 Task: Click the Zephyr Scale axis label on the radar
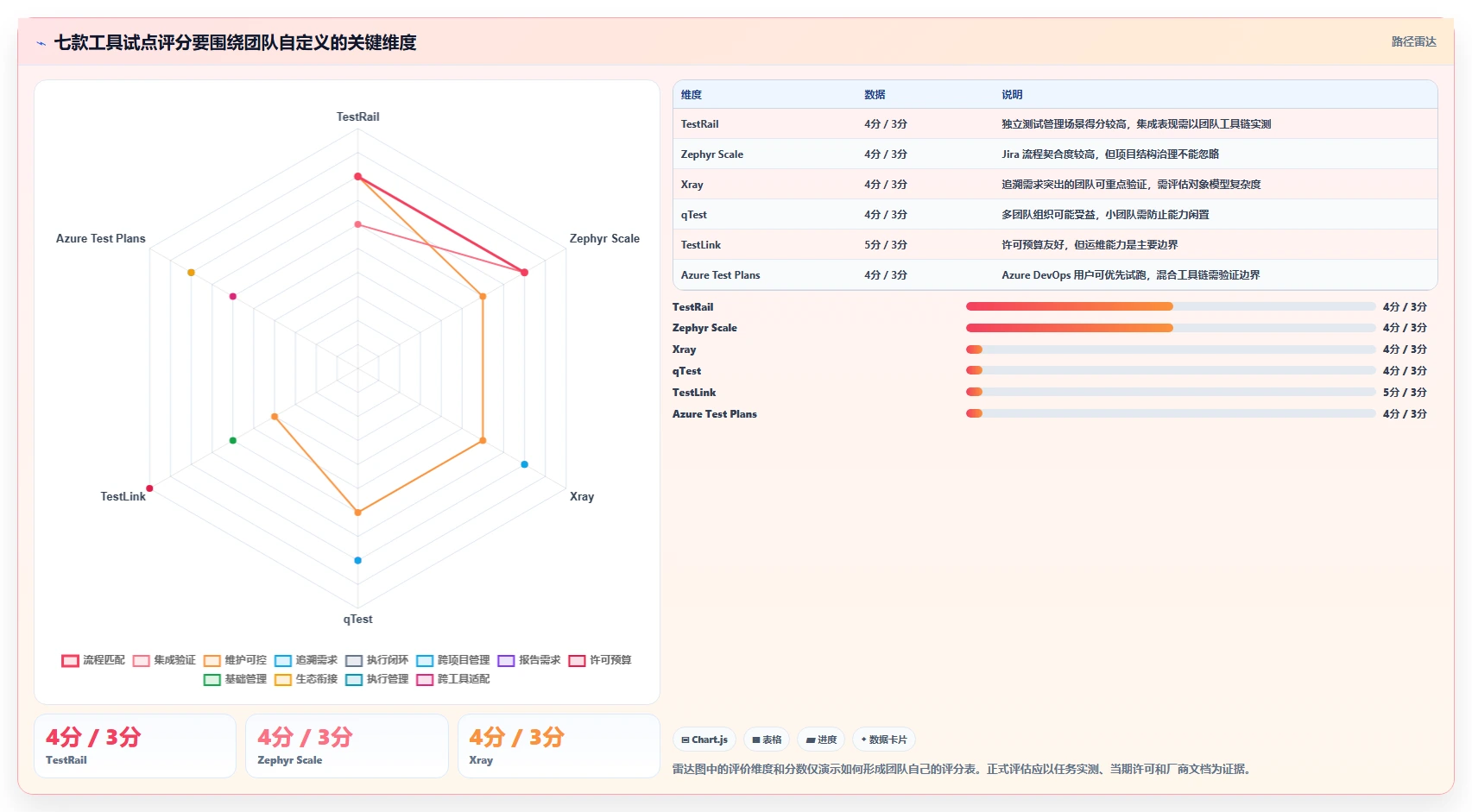click(x=604, y=238)
